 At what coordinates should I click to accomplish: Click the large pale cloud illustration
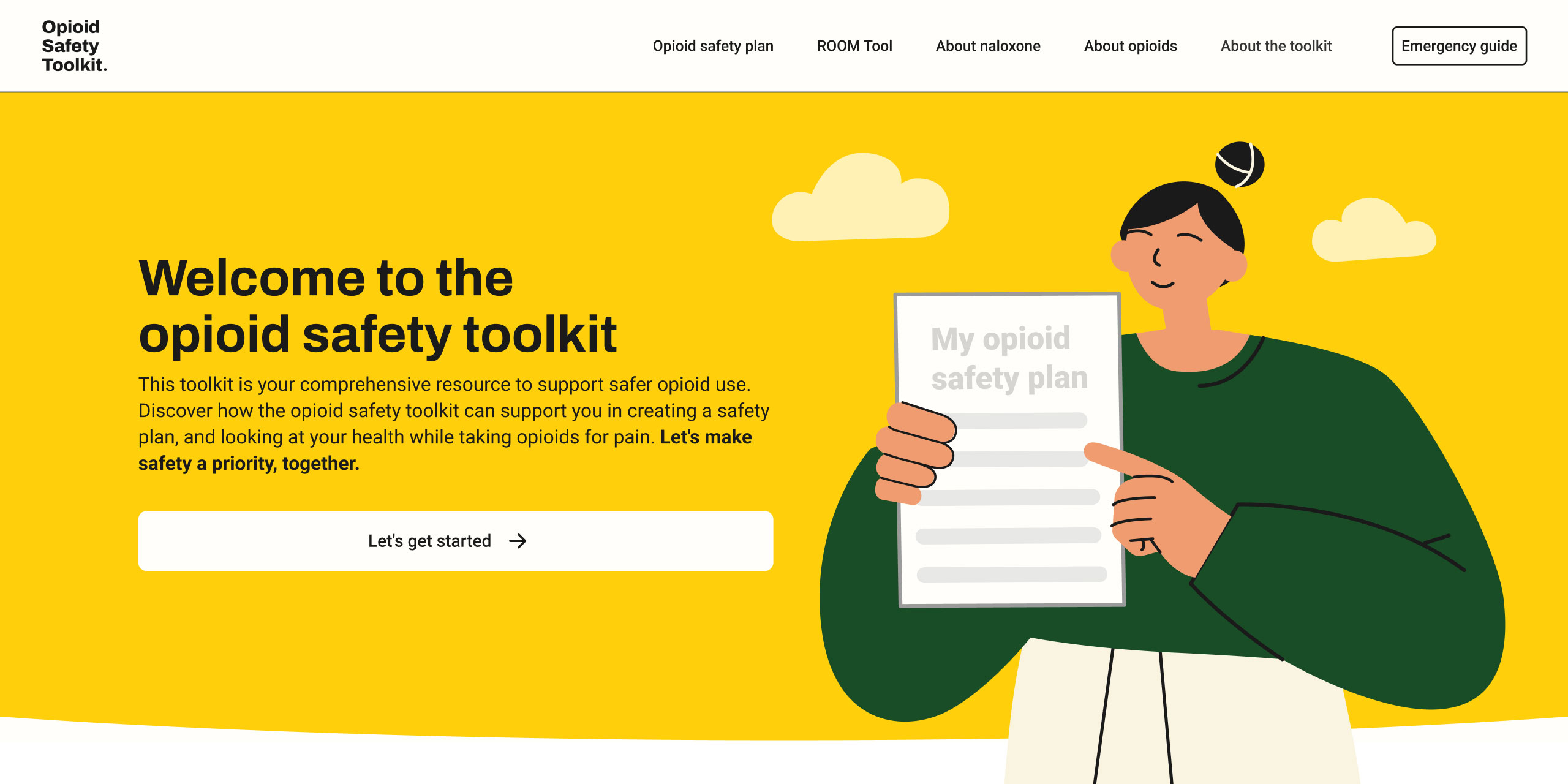coord(861,205)
